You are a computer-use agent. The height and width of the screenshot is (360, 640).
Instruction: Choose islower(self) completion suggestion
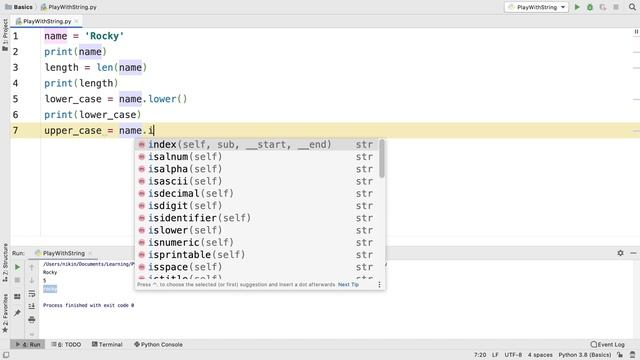click(257, 230)
